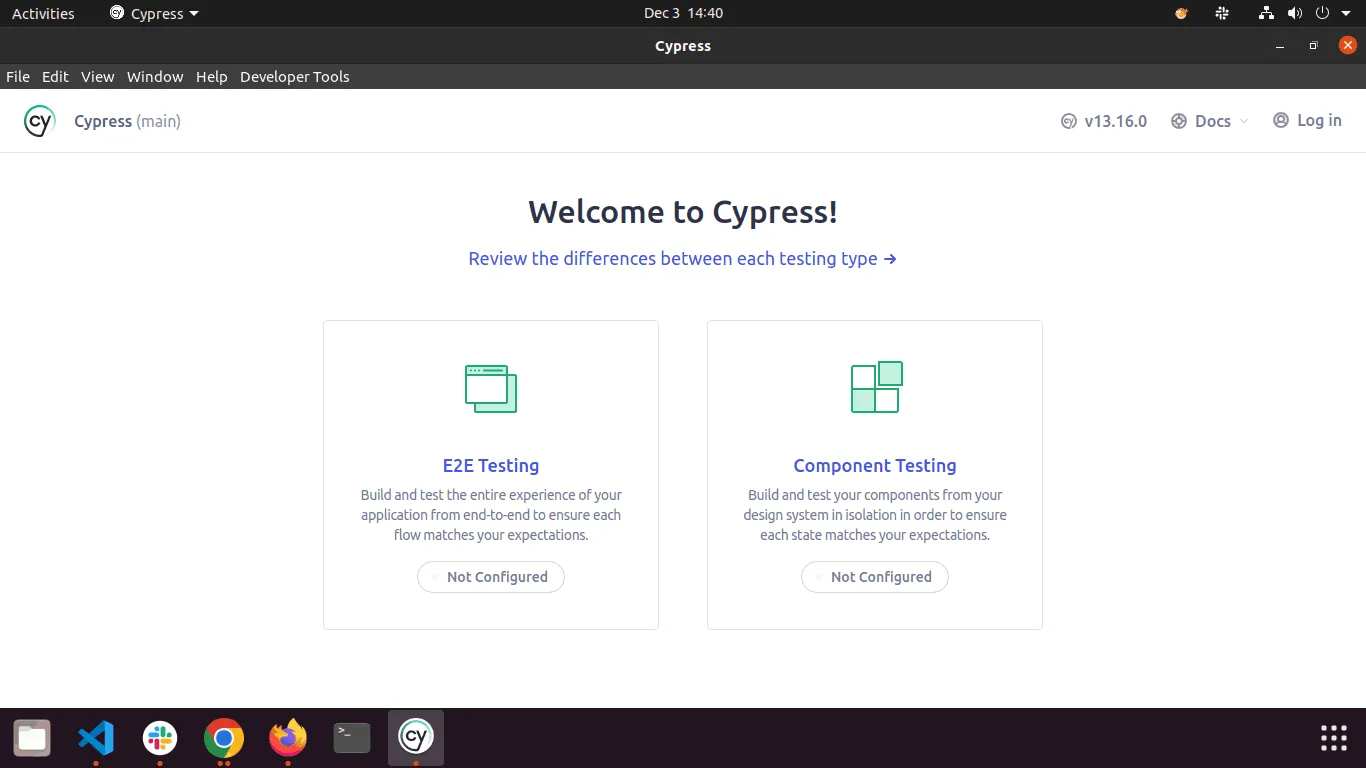Click Not Configured badge under E2E Testing
This screenshot has width=1366, height=768.
pyautogui.click(x=491, y=577)
